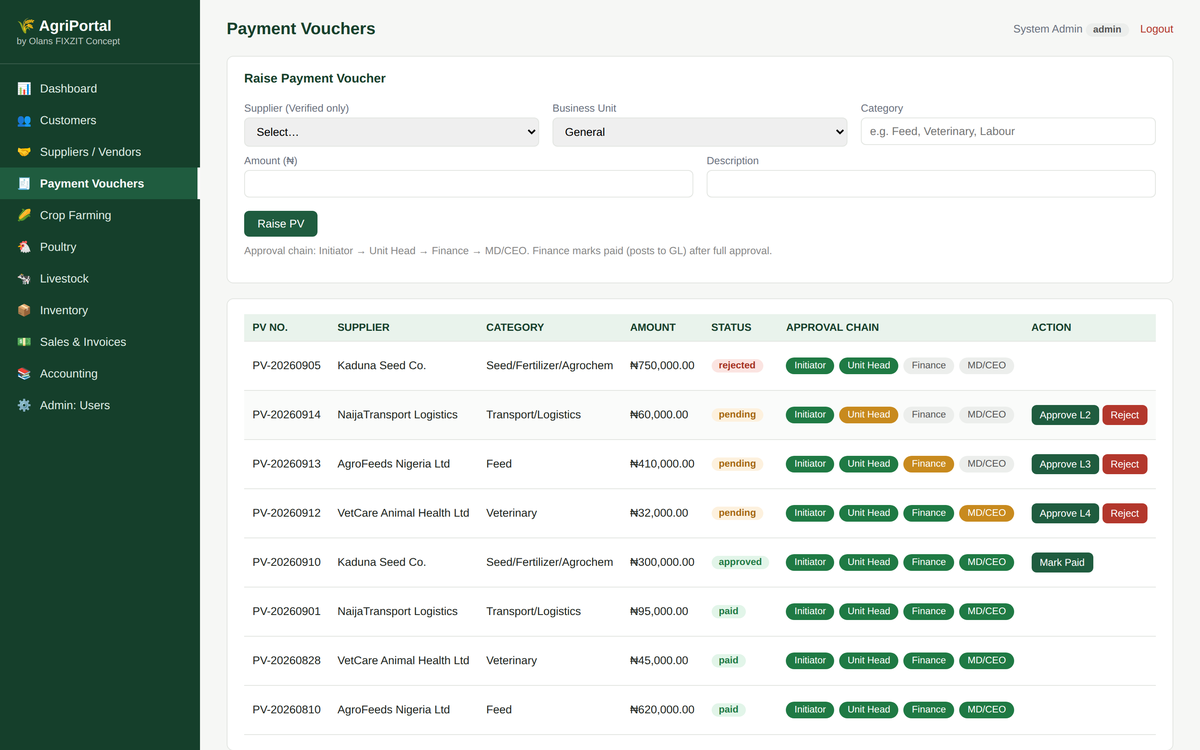Image resolution: width=1200 pixels, height=750 pixels.
Task: Click pending status of PV-20260914
Action: pyautogui.click(x=737, y=415)
